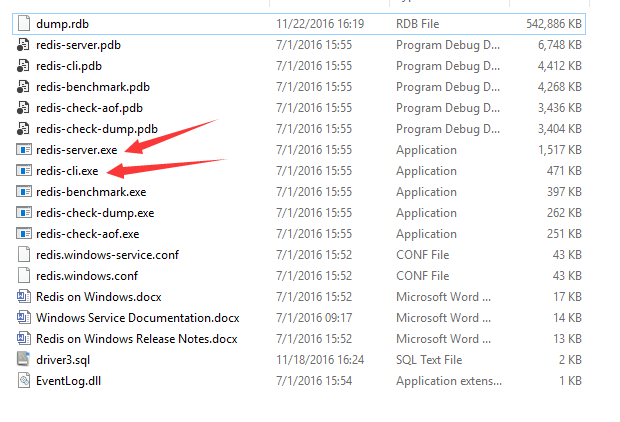The width and height of the screenshot is (620, 422).
Task: Select the driver3.sql file icon
Action: tap(24, 359)
